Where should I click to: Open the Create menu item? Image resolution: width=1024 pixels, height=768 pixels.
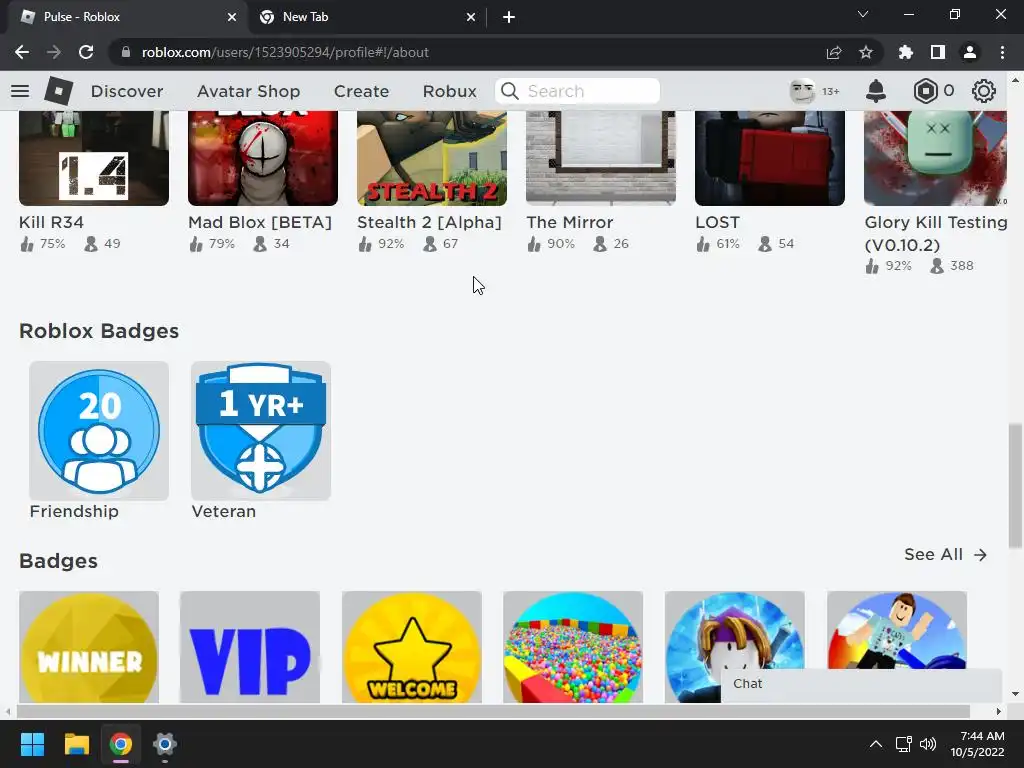(x=361, y=91)
